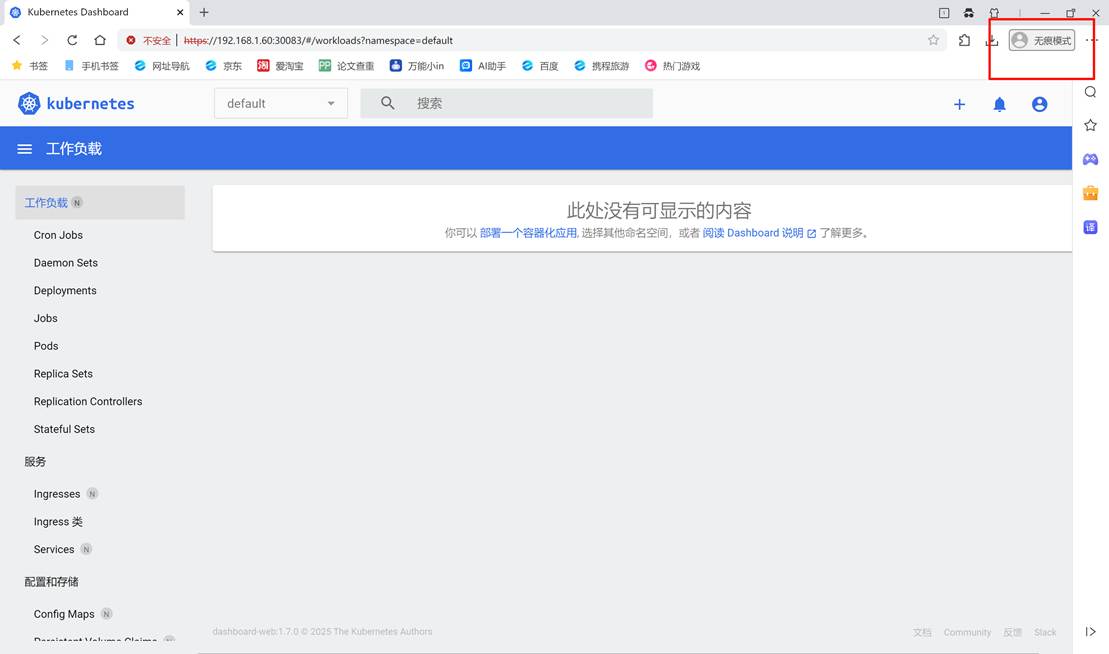Reload the page with refresh icon
Screen dimensions: 1109x654
[72, 40]
